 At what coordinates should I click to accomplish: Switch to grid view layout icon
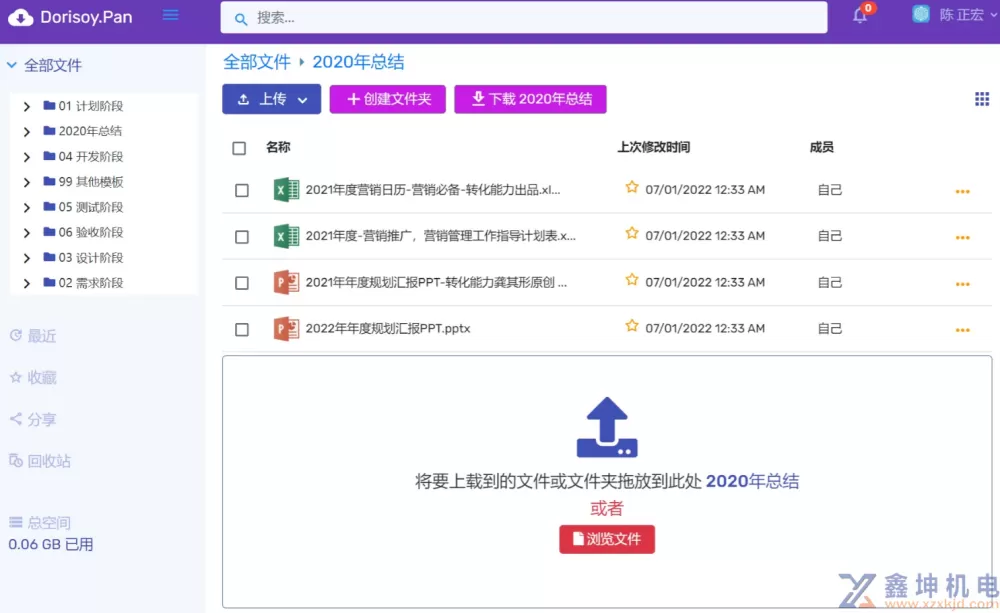(x=981, y=98)
